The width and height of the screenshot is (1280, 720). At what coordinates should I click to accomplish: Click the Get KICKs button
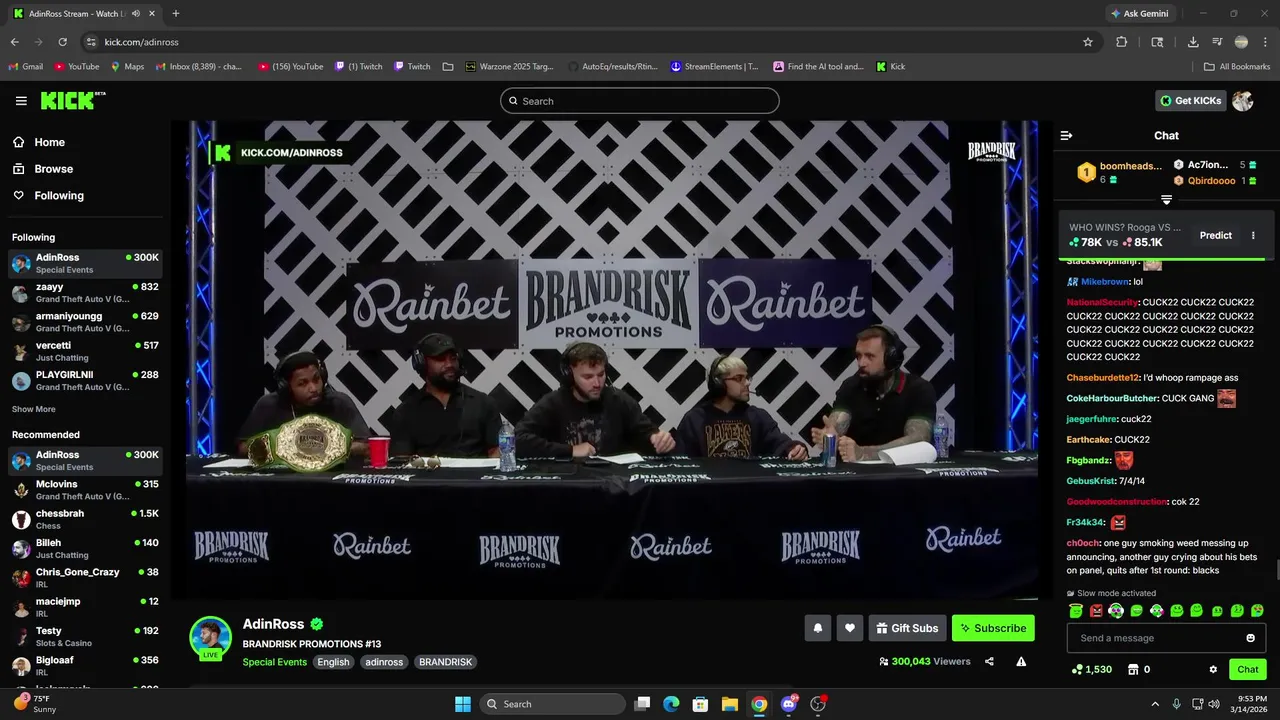1190,101
